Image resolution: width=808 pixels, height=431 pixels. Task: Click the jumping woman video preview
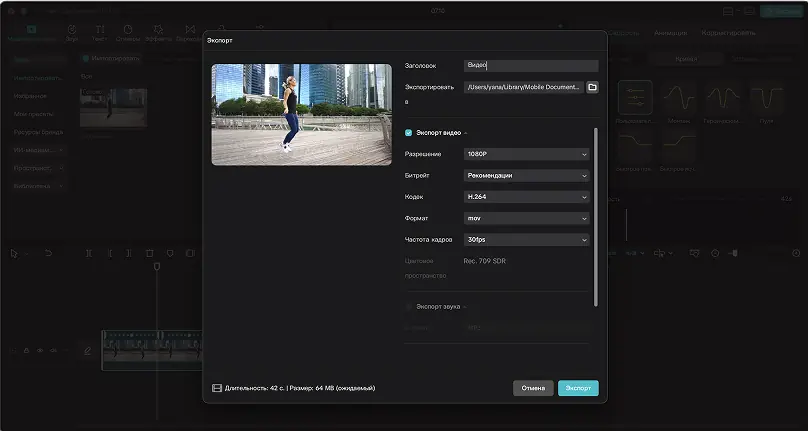(301, 114)
